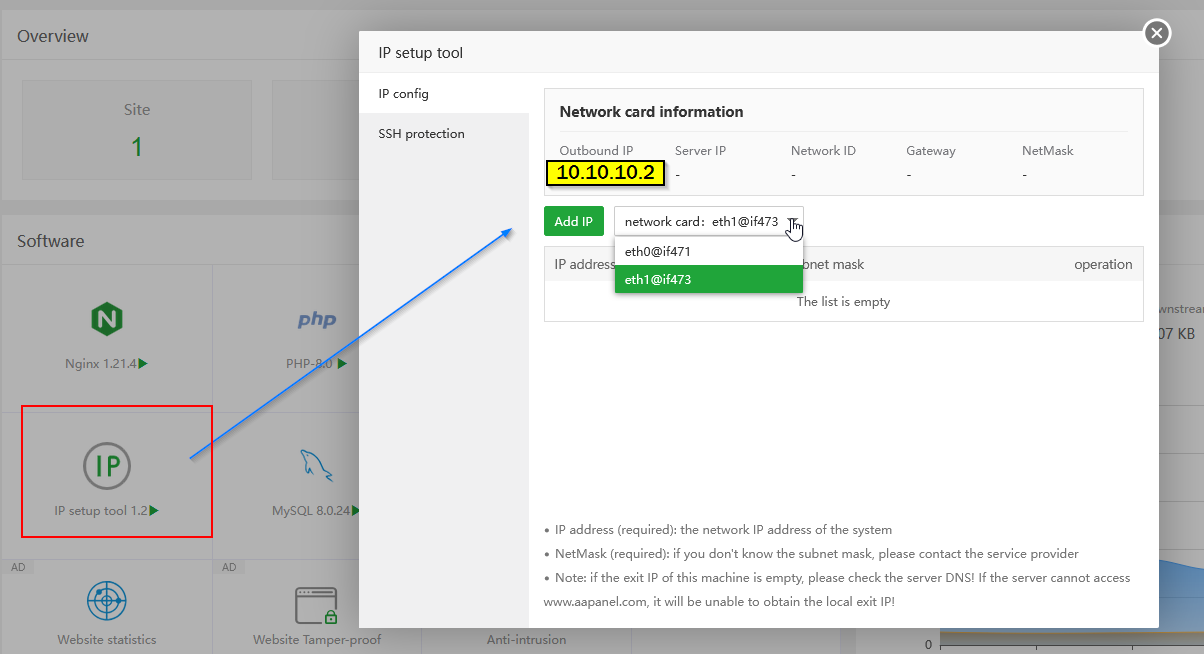
Task: Click the IP setup tool 1.2 label
Action: tap(101, 511)
